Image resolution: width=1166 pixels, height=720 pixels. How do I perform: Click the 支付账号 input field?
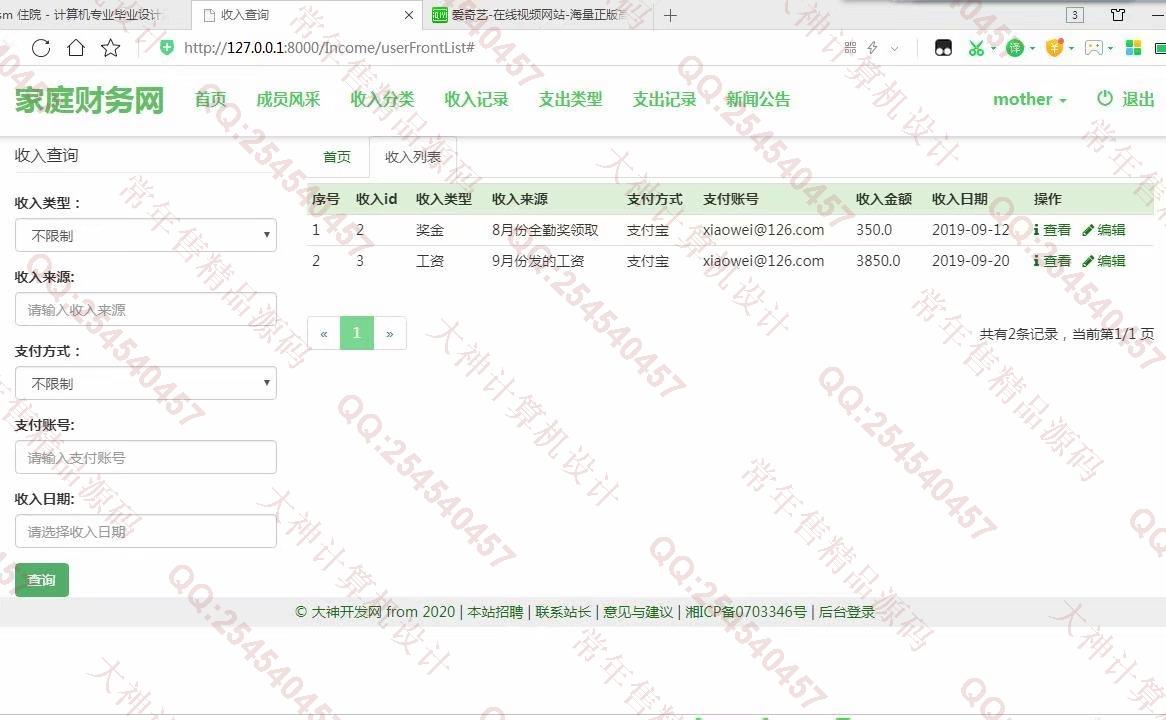(146, 457)
